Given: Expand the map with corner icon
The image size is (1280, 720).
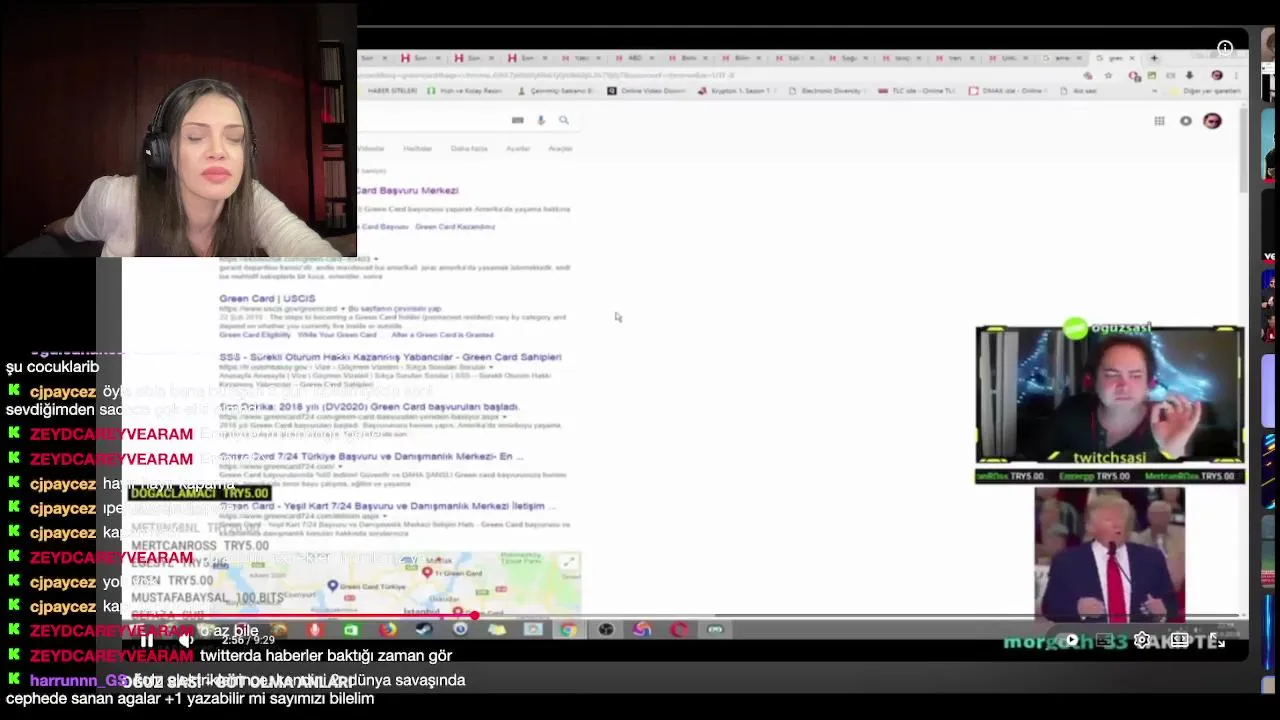Looking at the screenshot, I should [568, 562].
